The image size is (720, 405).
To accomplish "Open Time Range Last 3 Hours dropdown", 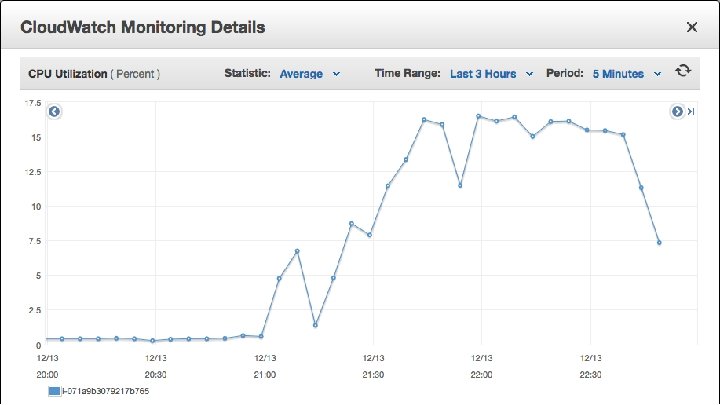I will point(491,74).
